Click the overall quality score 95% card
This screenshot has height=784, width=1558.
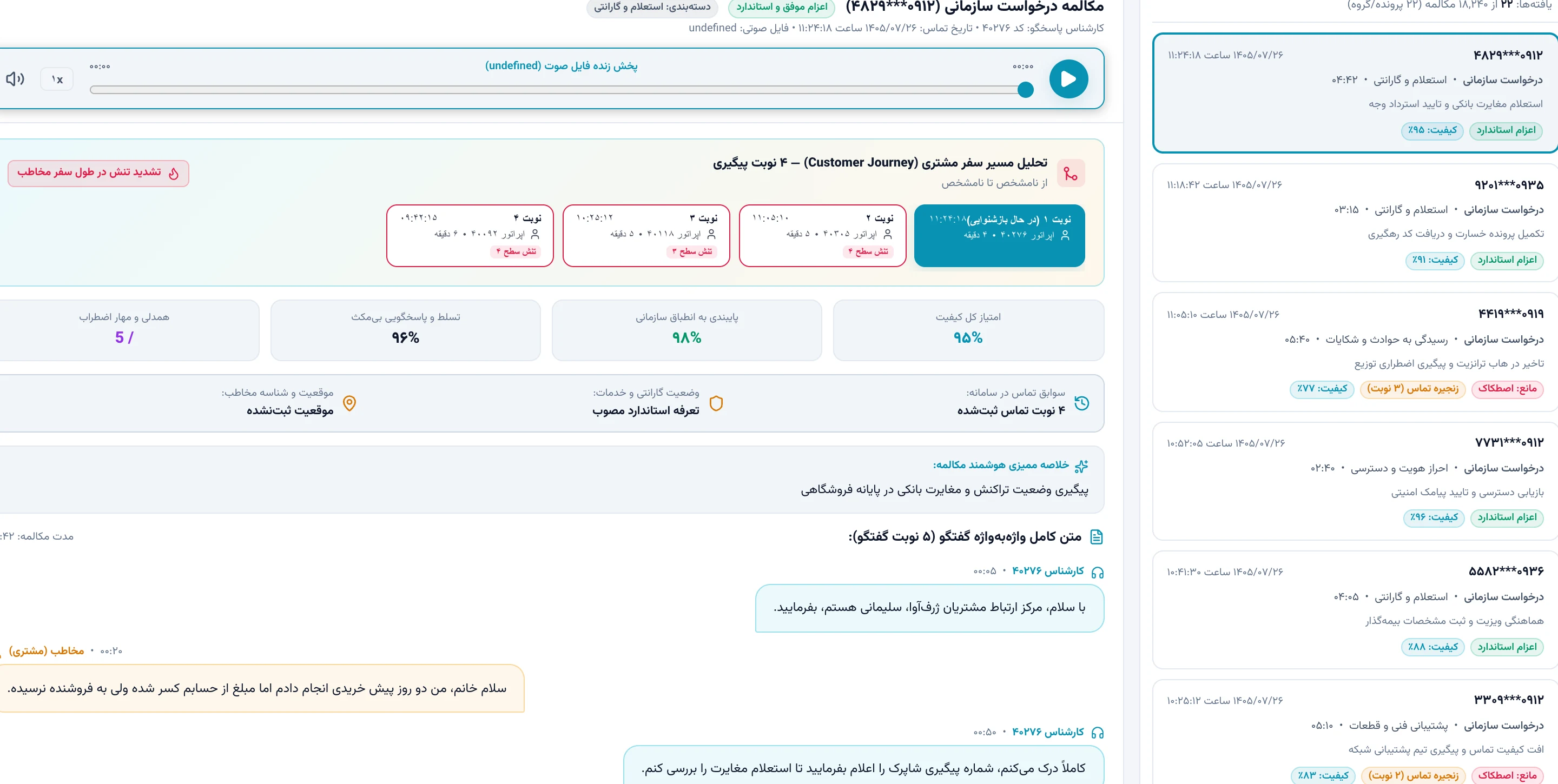(x=968, y=330)
